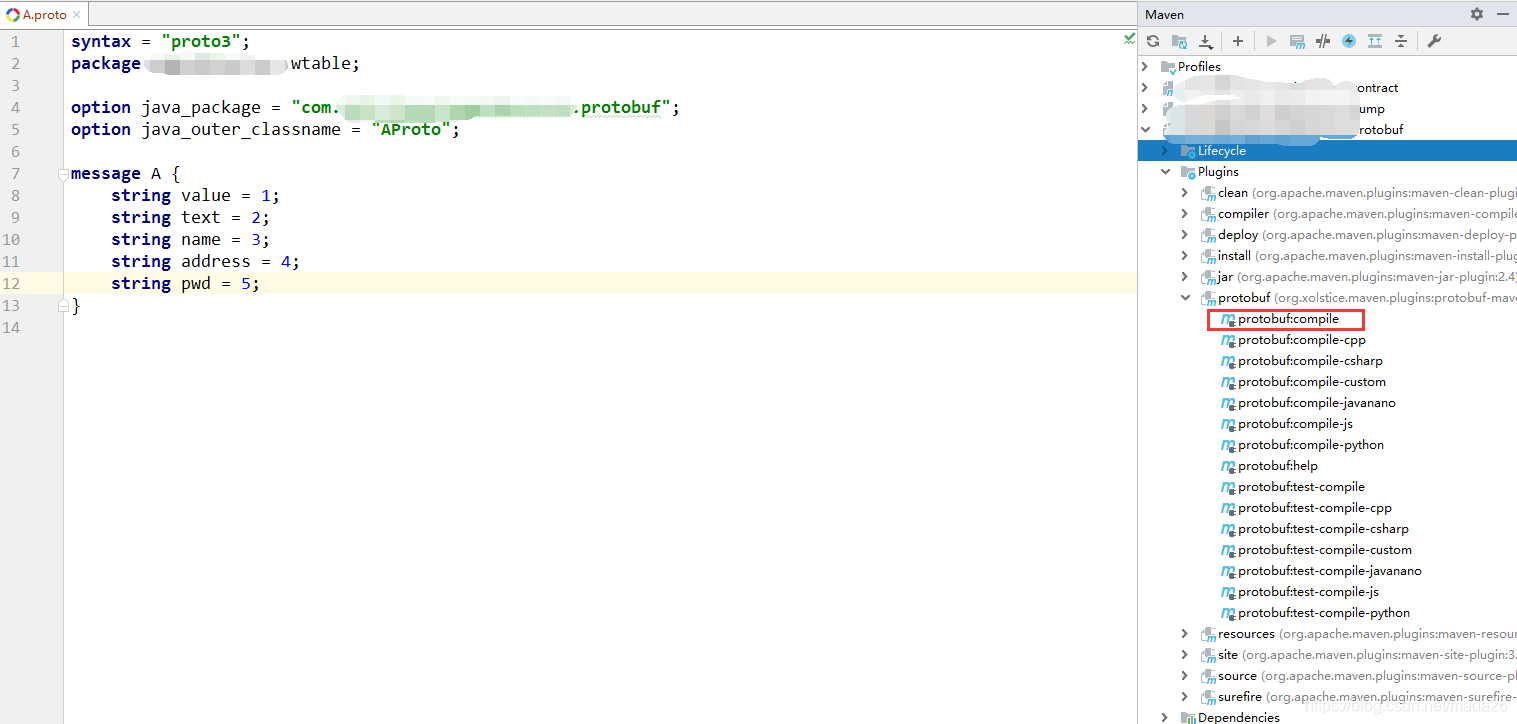Select the protobuf:compile-cpp goal

(x=1301, y=340)
